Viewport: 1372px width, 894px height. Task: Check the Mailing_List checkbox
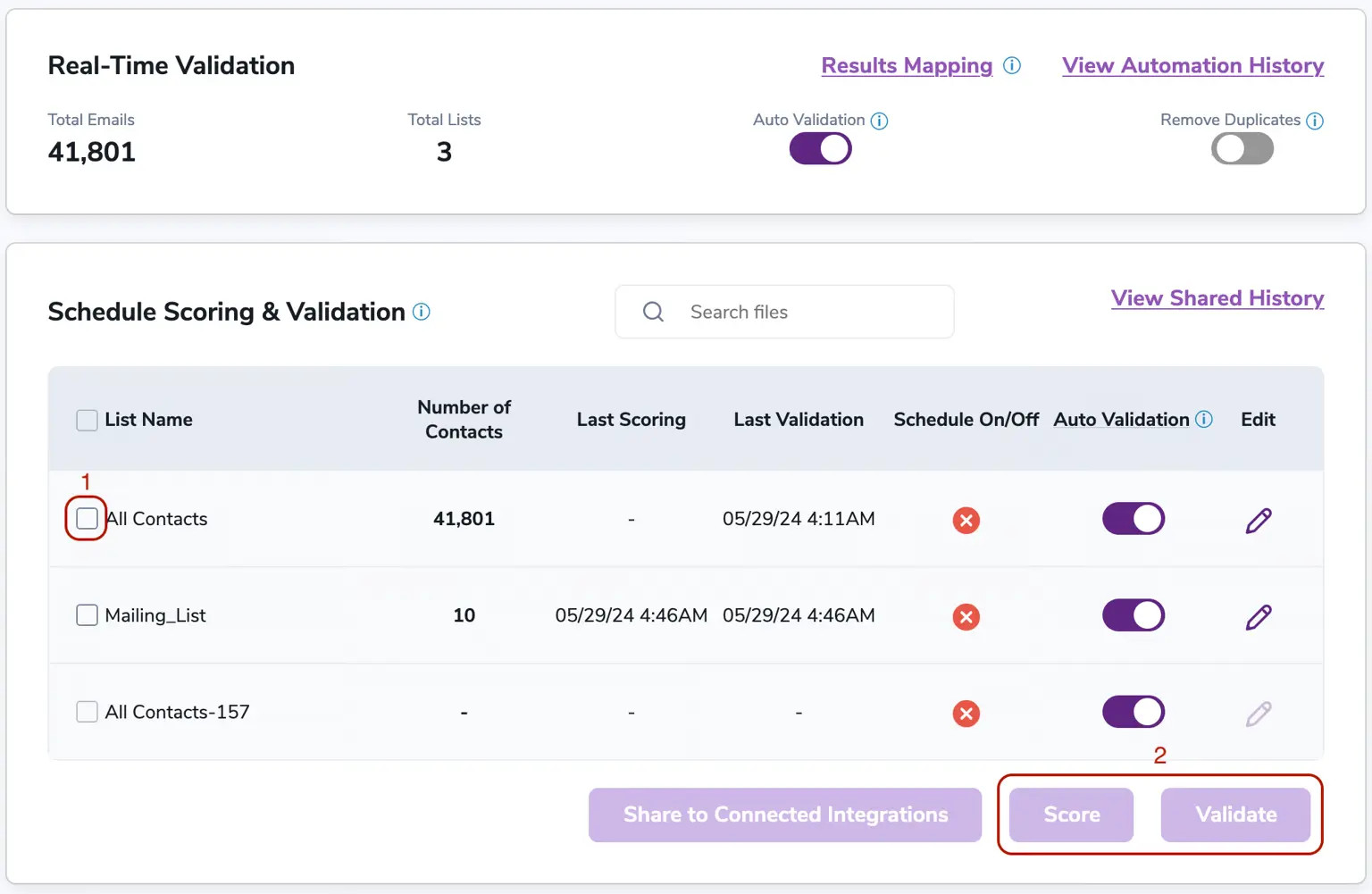(x=86, y=614)
